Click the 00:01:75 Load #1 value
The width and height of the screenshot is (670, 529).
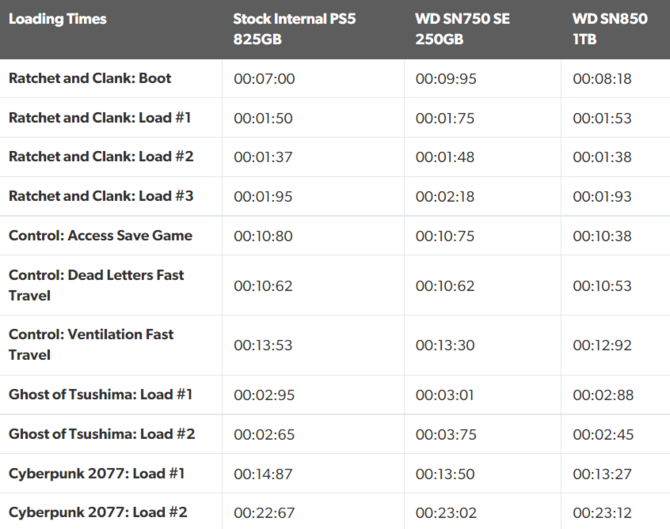445,118
